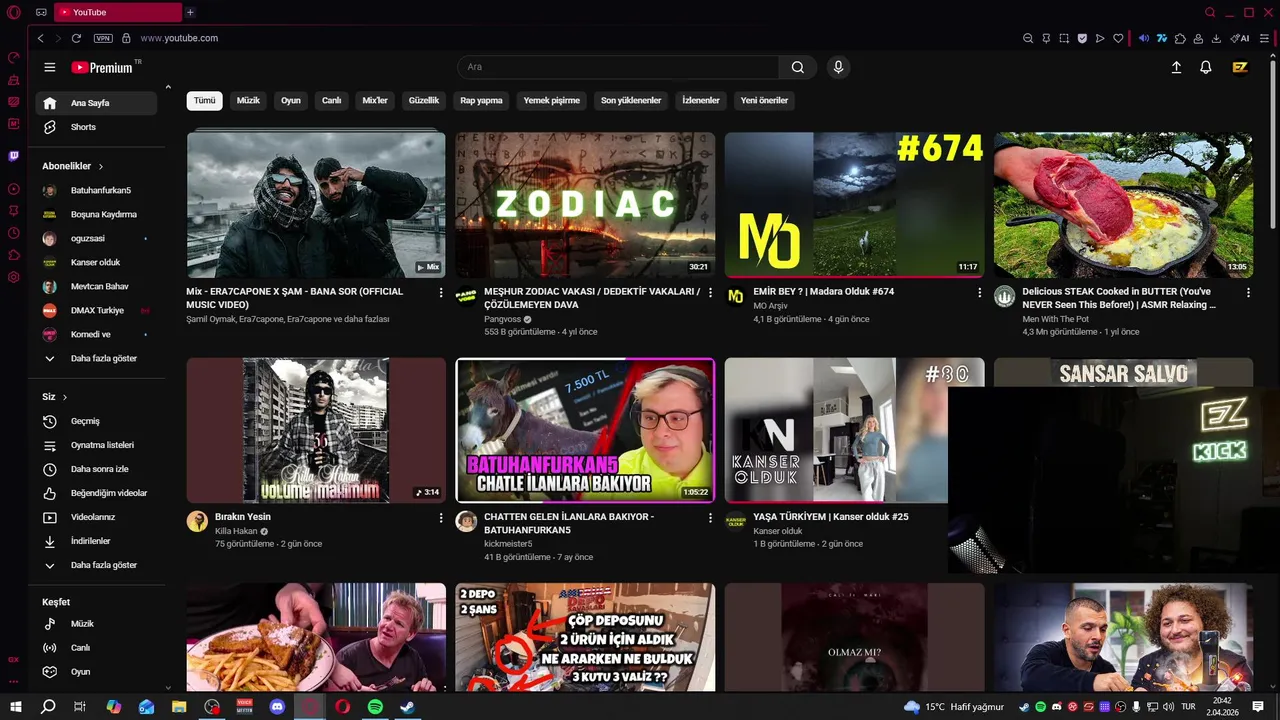This screenshot has height=720, width=1280.
Task: Open the Easy Setup sliders icon
Action: (x=1266, y=38)
